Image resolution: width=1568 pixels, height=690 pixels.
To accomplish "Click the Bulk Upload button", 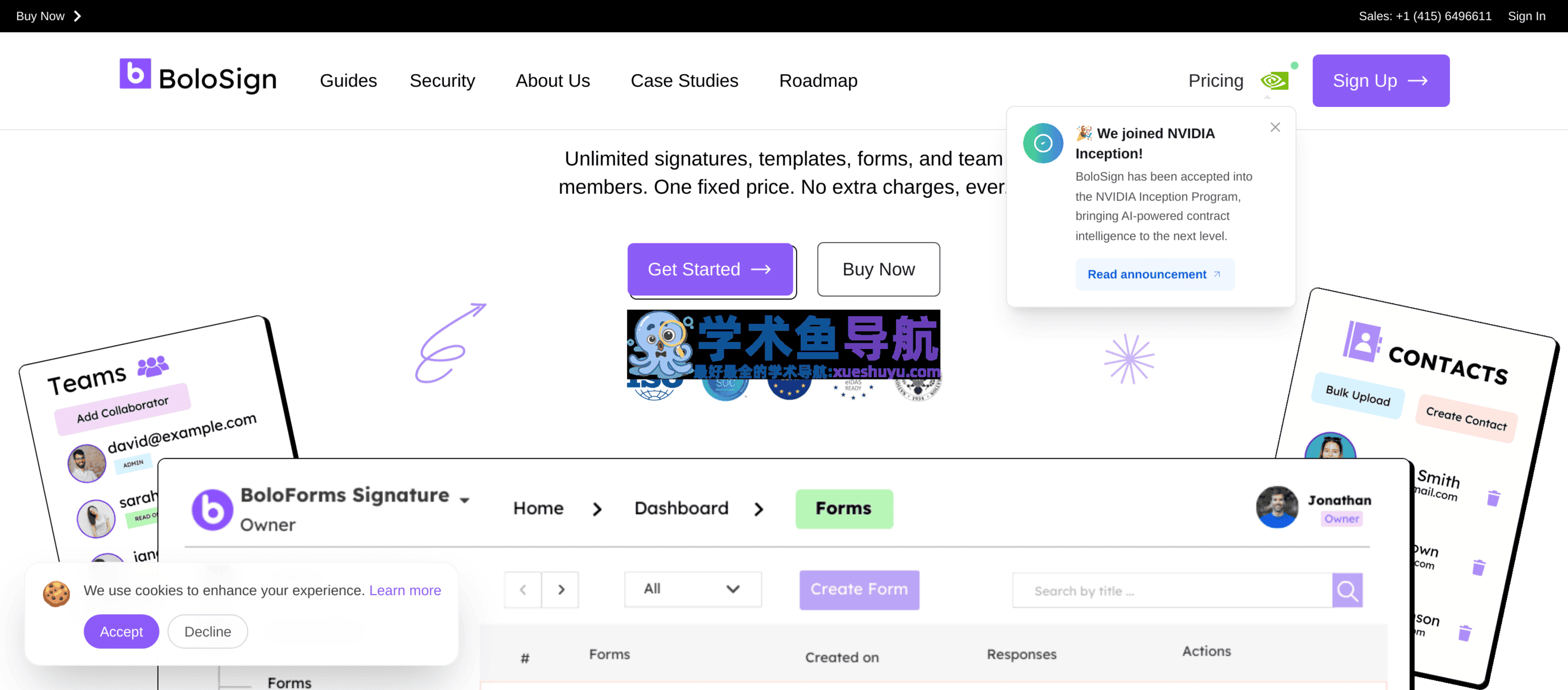I will coord(1357,396).
